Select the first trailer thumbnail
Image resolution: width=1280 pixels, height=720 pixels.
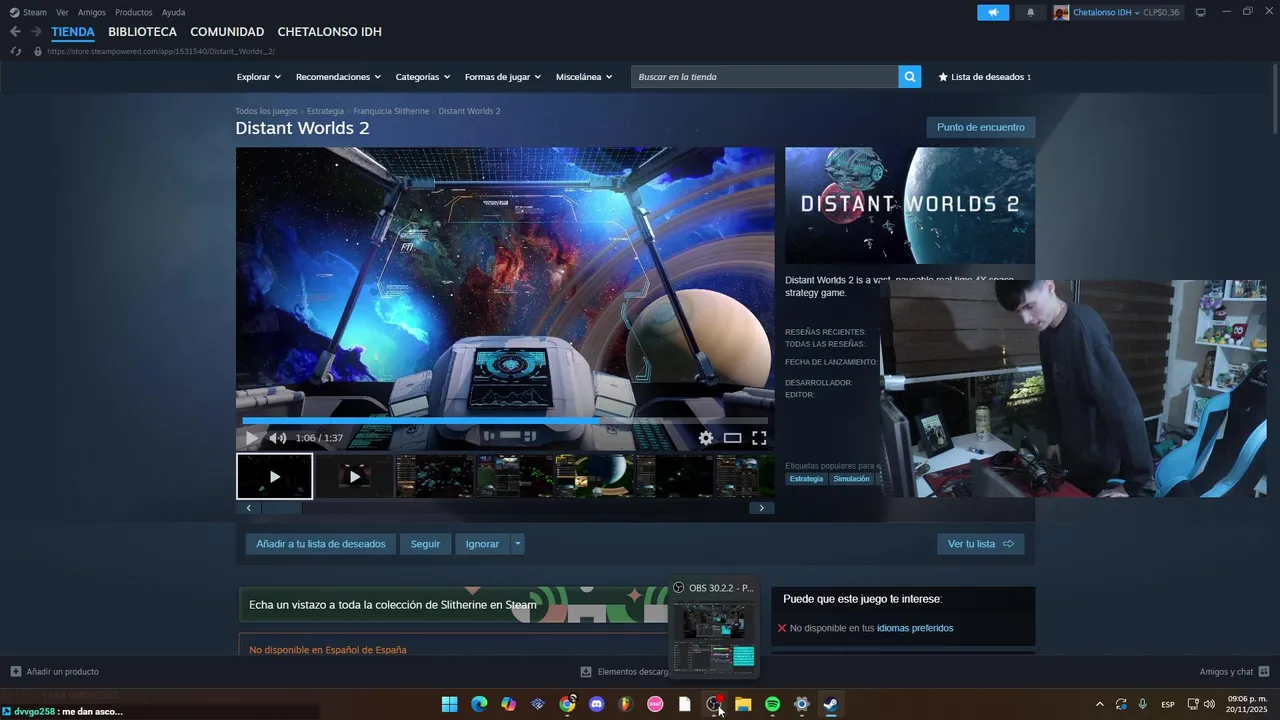(x=275, y=476)
